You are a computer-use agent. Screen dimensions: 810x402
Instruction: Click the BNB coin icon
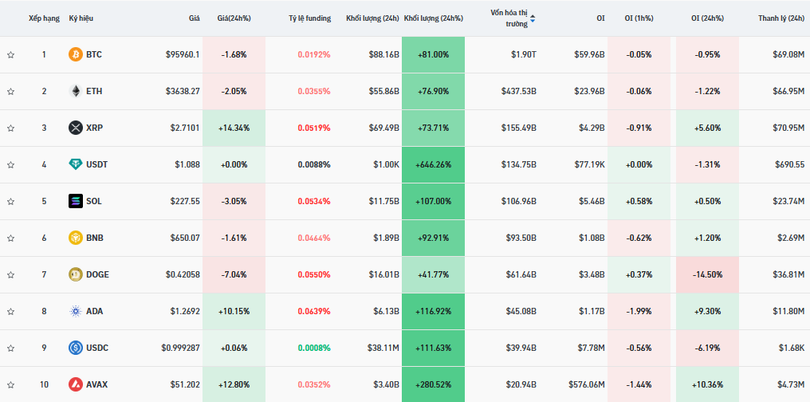click(x=75, y=238)
